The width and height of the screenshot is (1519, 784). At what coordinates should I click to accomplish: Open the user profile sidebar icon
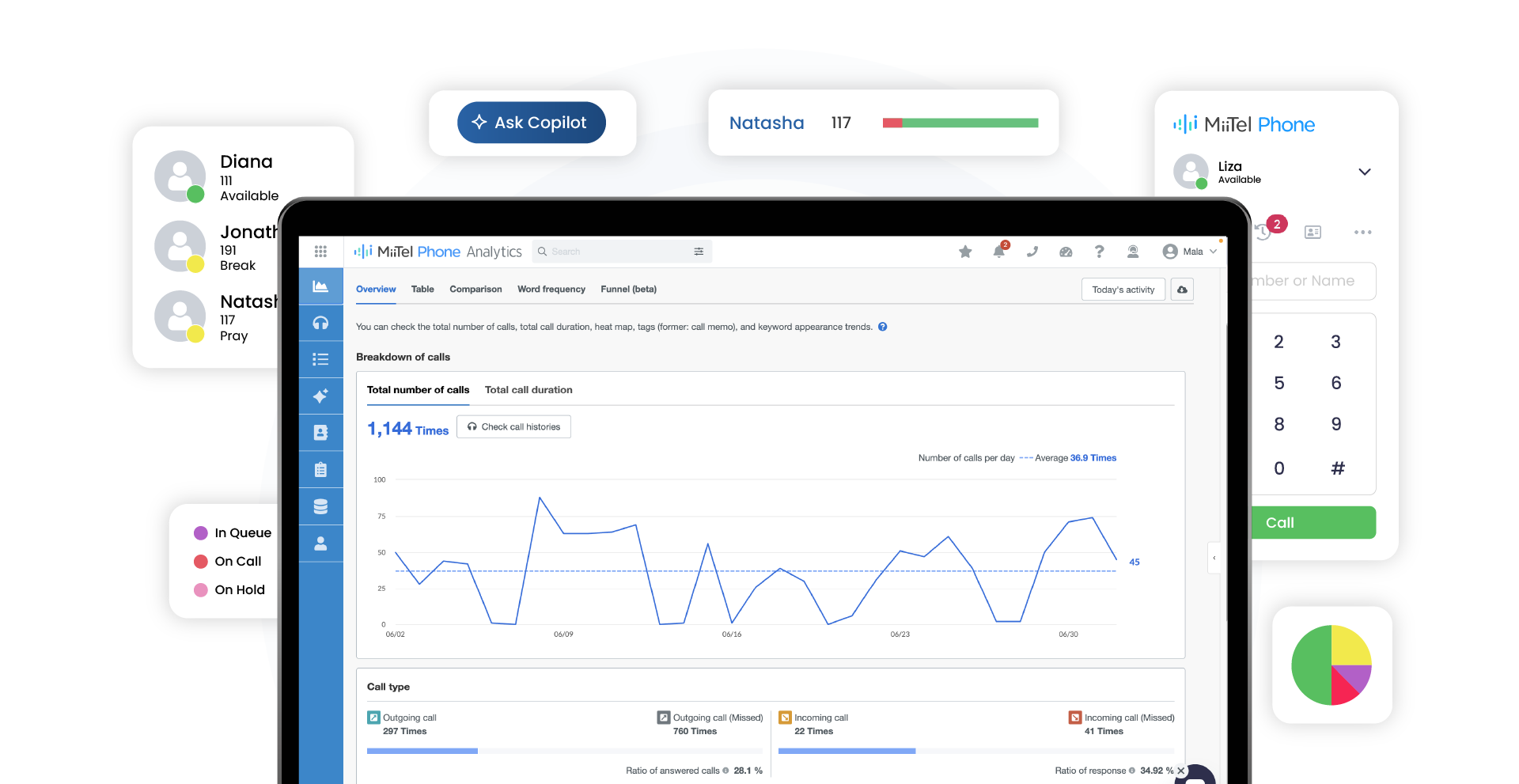[320, 543]
